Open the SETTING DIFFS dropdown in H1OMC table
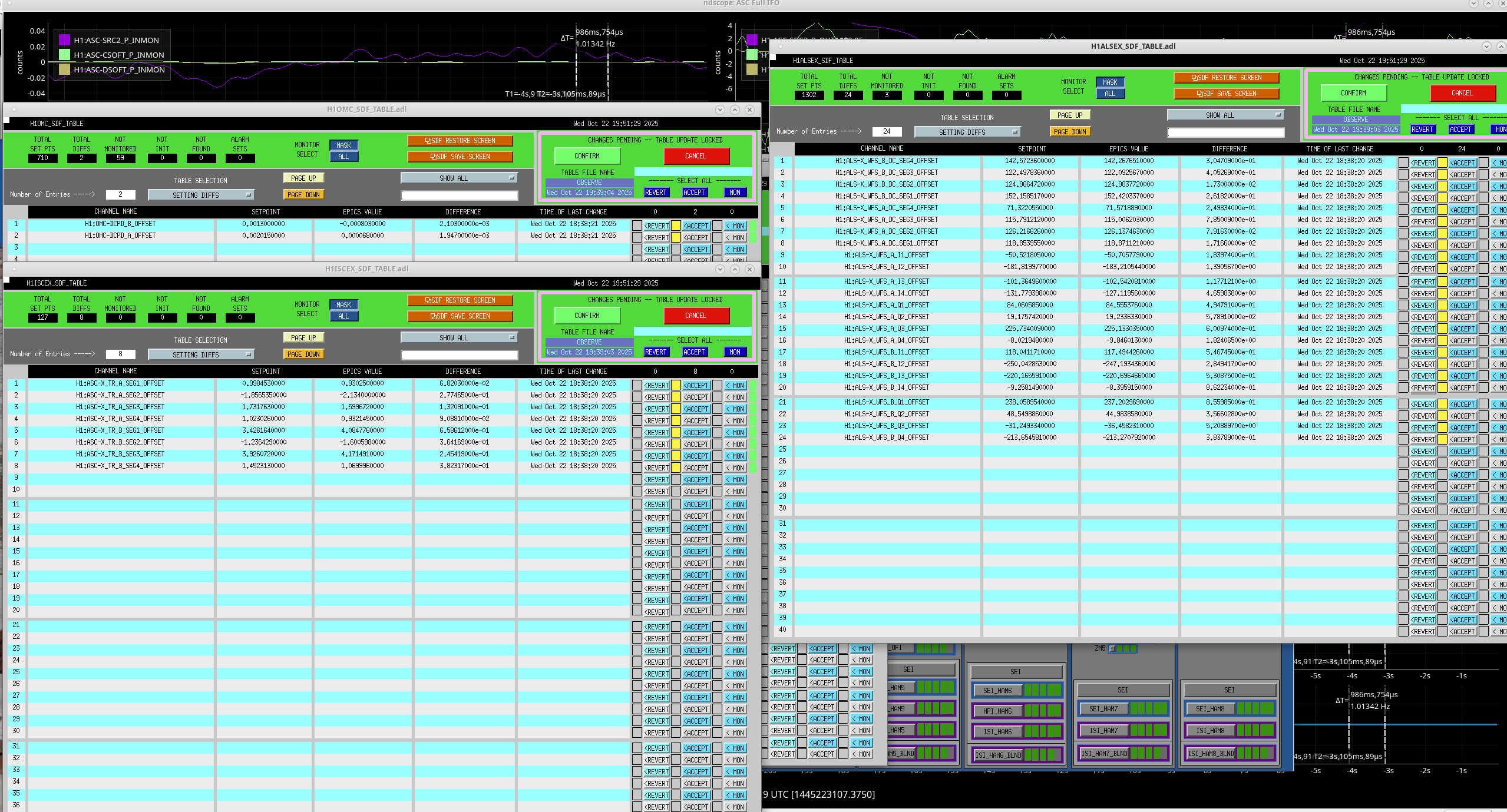This screenshot has height=812, width=1507. coord(201,195)
